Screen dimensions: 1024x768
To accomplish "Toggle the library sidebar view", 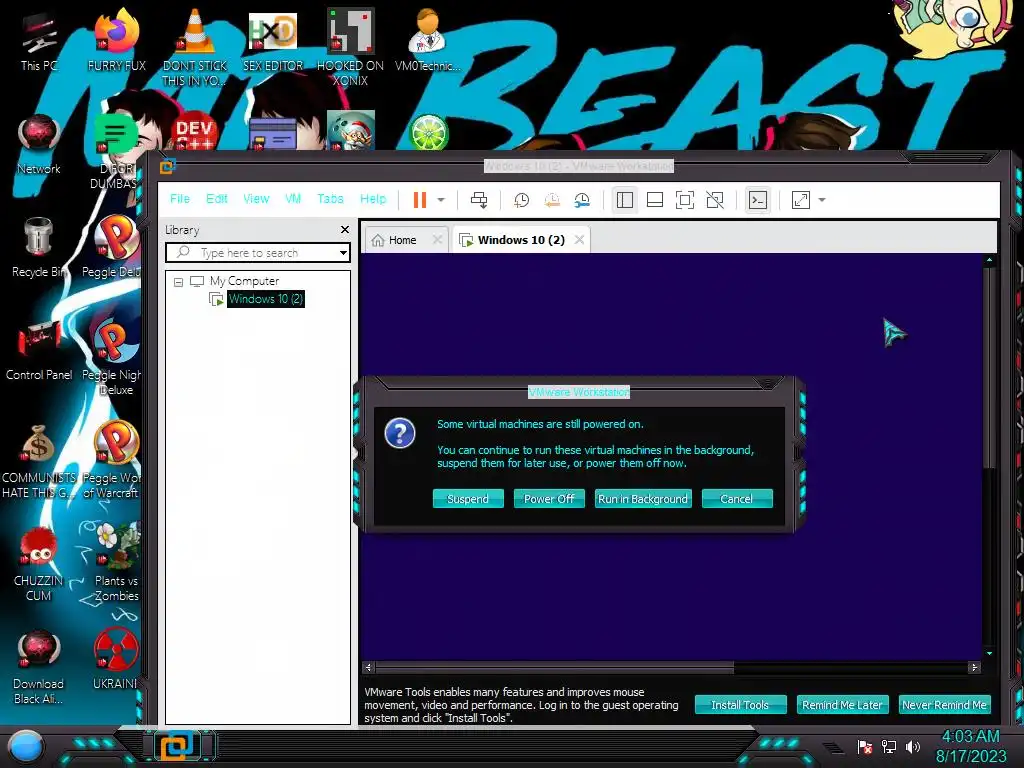I will [x=625, y=200].
